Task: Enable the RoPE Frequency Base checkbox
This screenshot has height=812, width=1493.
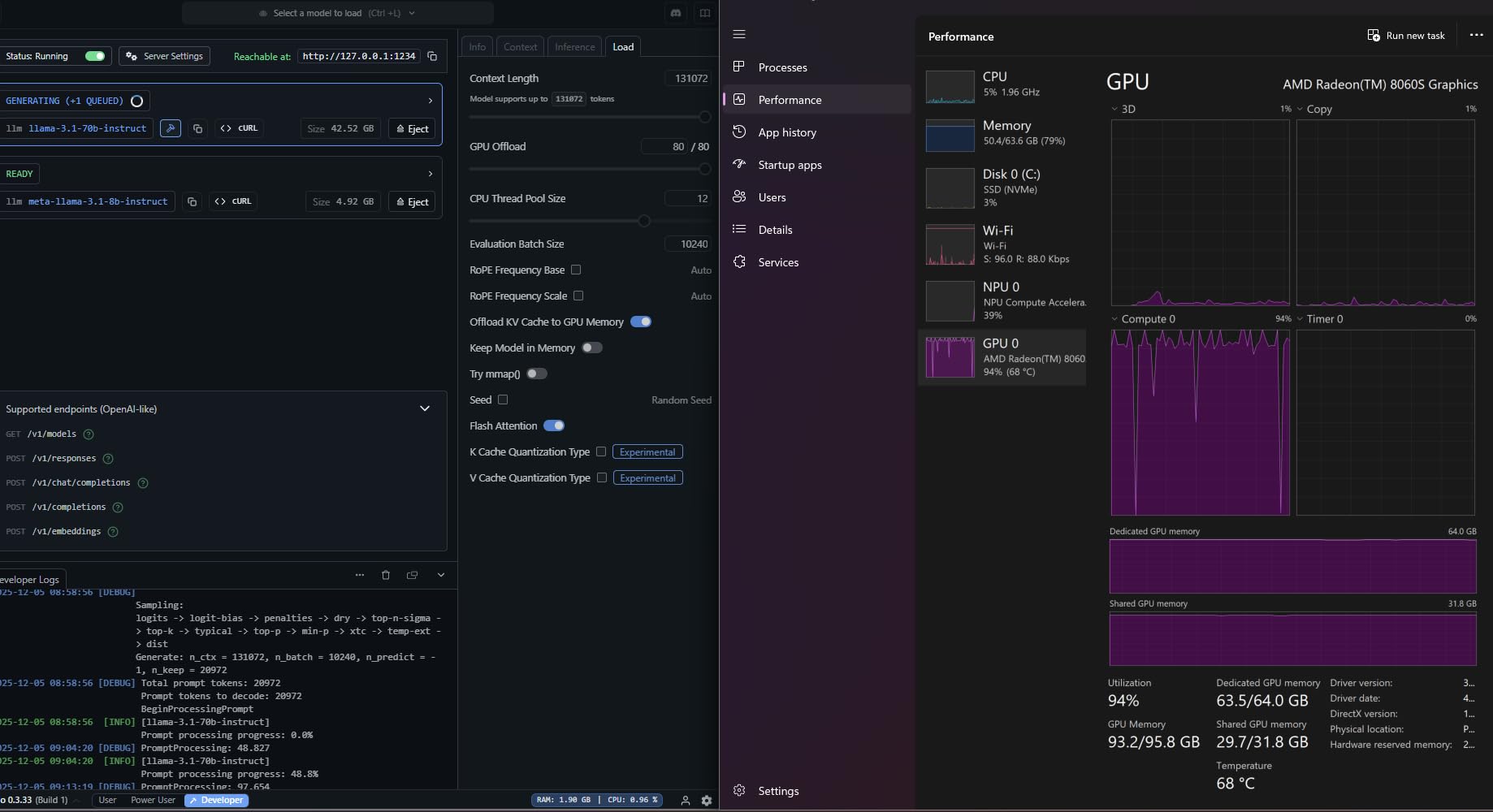Action: [576, 270]
